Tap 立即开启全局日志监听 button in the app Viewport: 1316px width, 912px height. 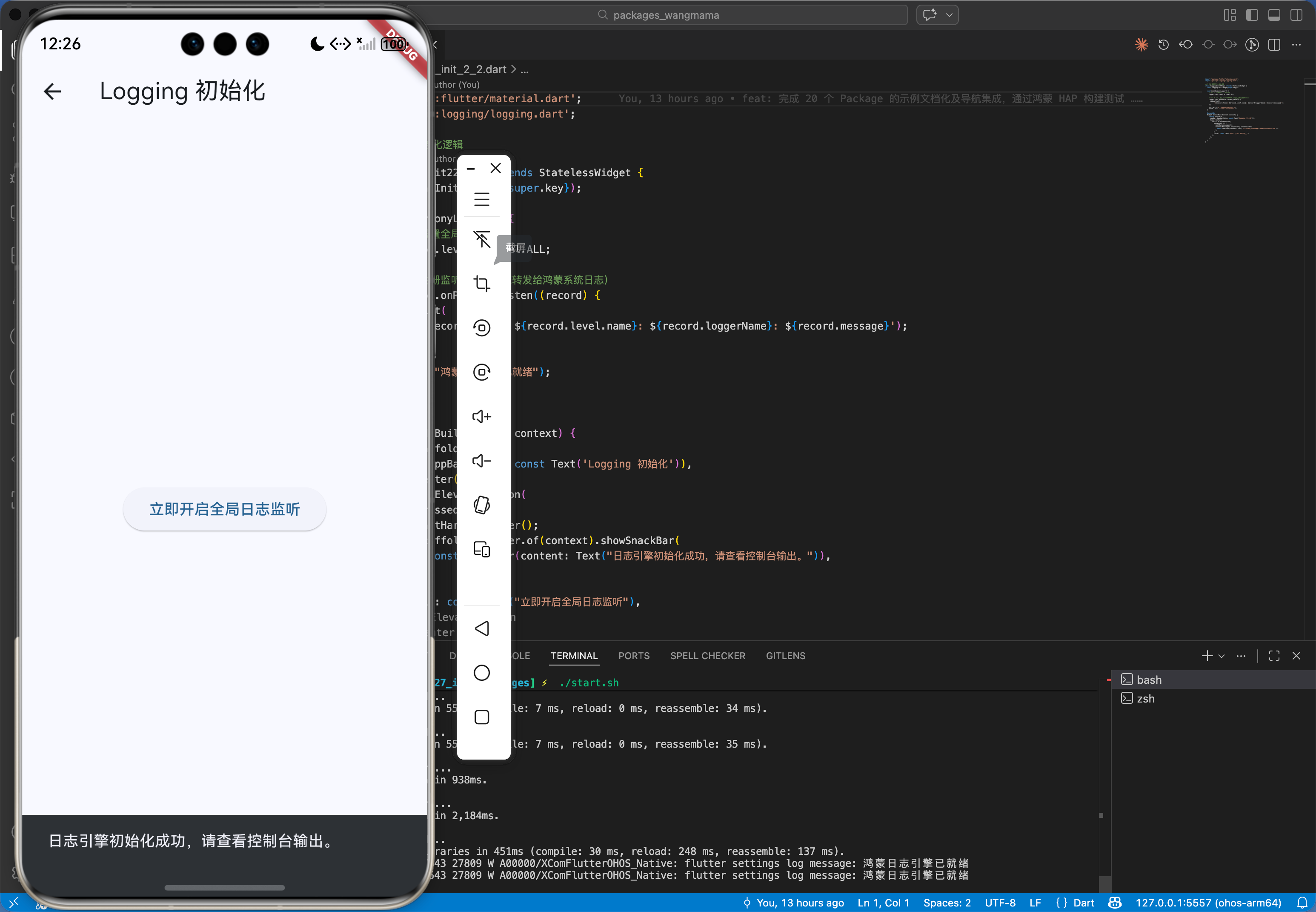(x=224, y=509)
